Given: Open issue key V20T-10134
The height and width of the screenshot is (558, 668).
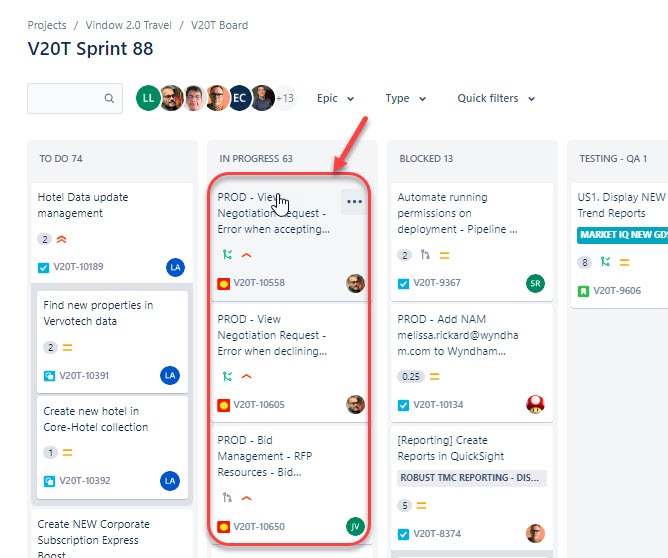Looking at the screenshot, I should [438, 405].
